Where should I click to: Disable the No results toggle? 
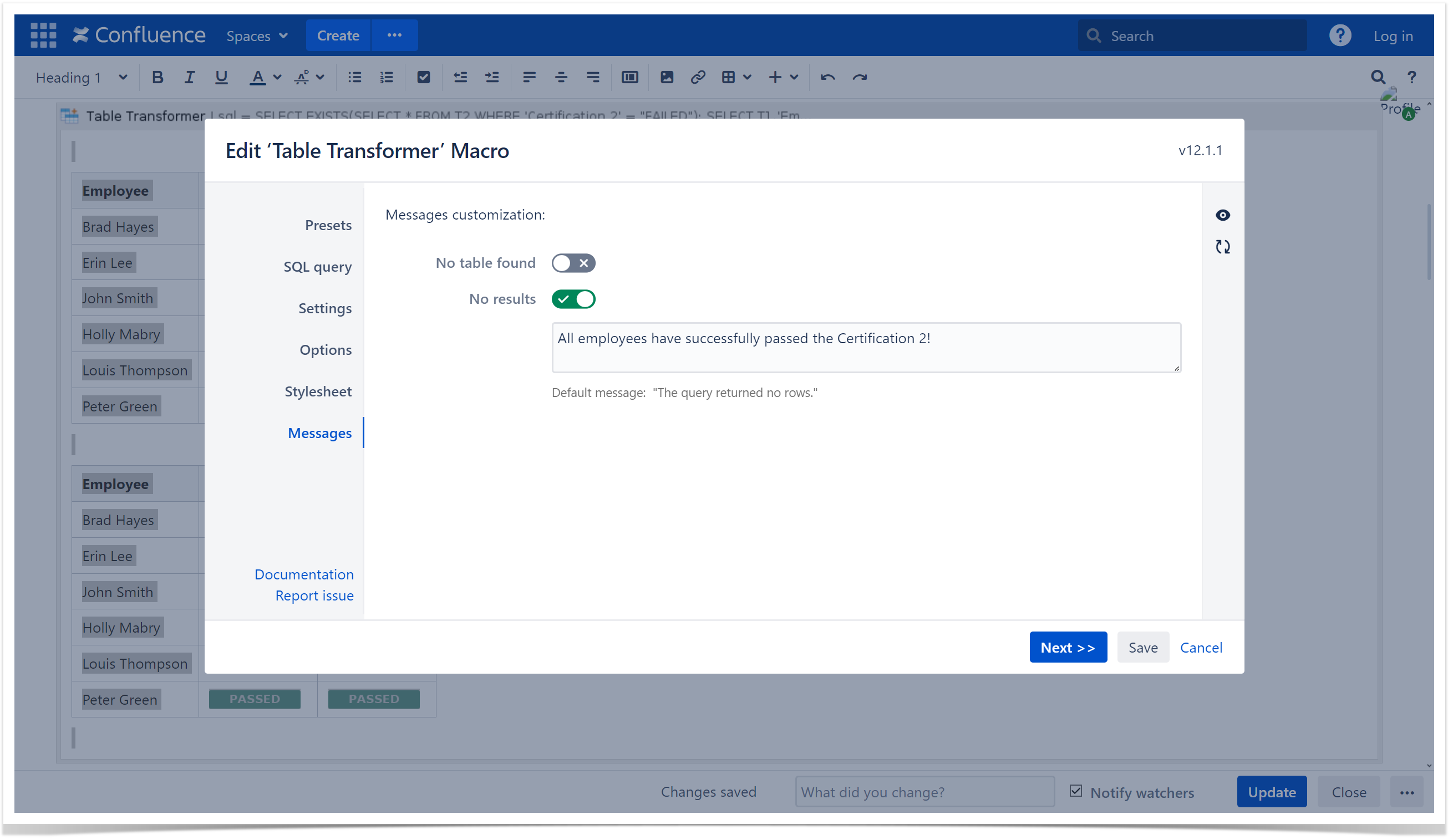pos(573,299)
